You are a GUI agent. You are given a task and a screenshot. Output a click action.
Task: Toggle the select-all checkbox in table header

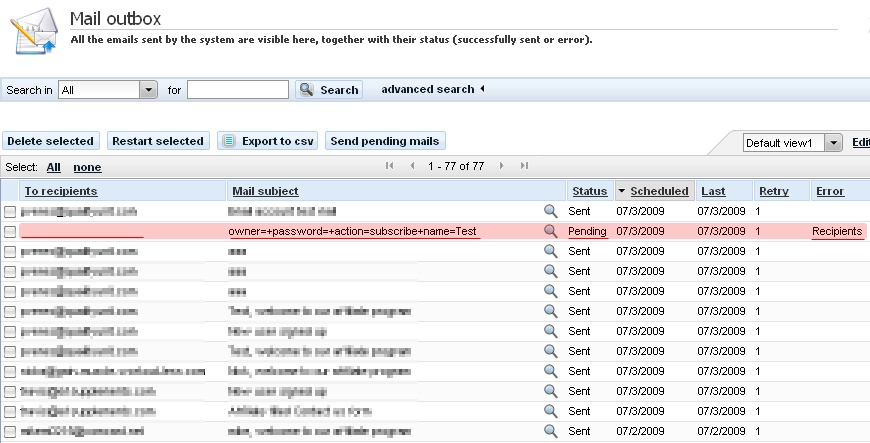(10, 191)
